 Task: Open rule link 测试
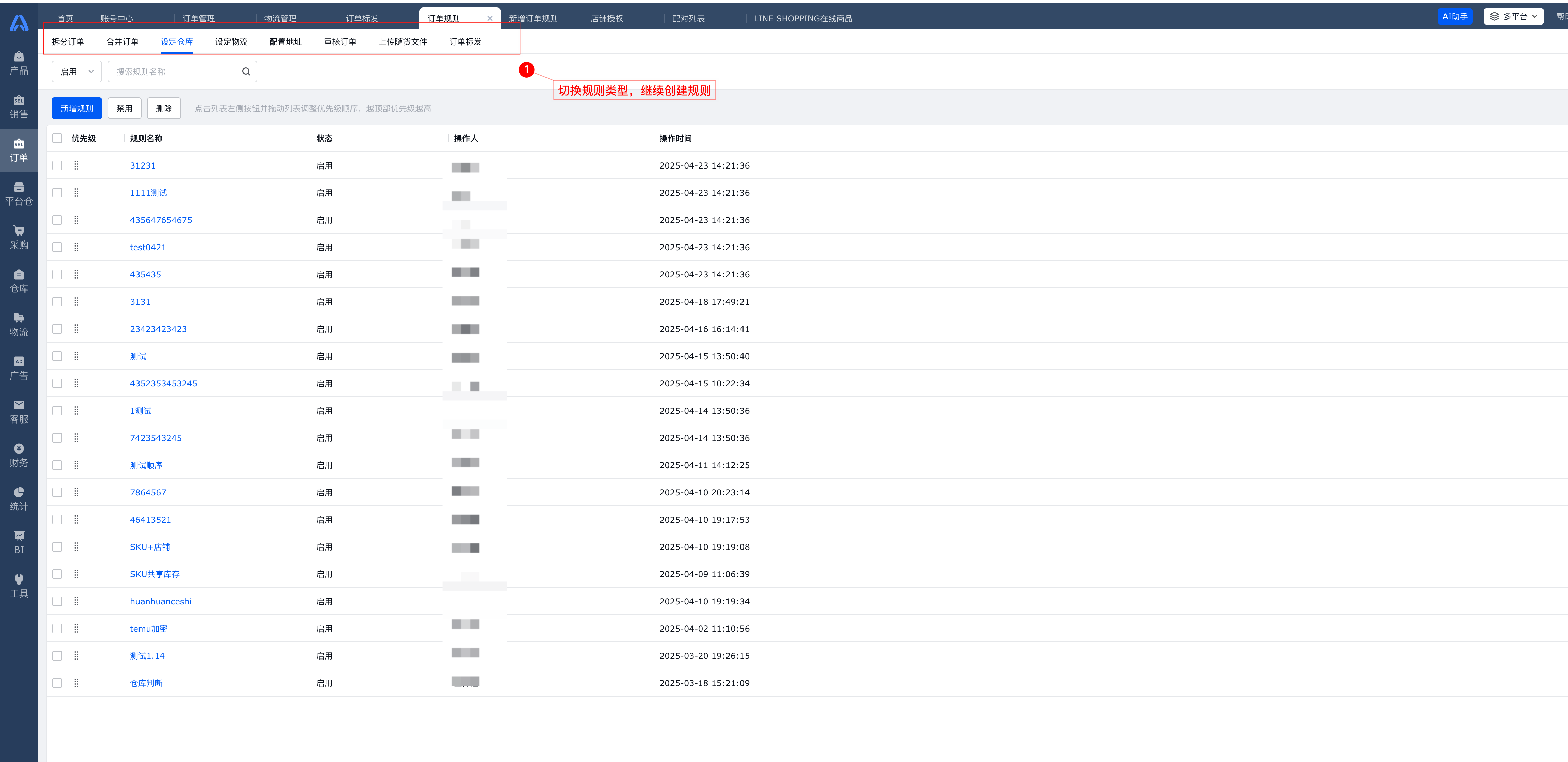(x=138, y=356)
